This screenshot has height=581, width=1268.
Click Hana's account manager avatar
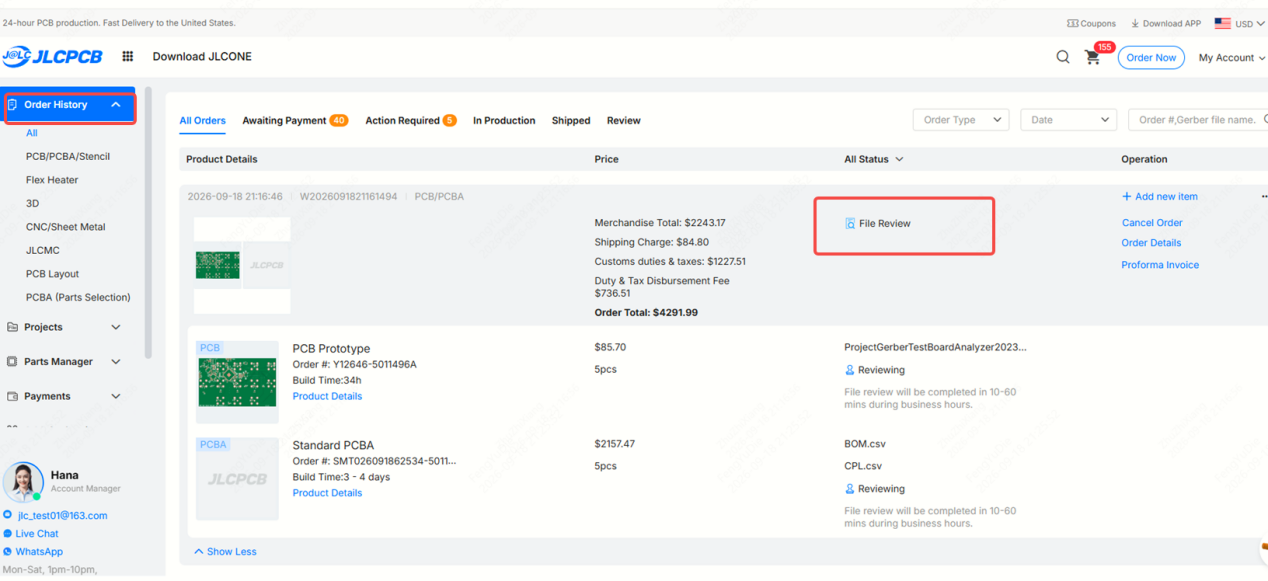coord(23,482)
